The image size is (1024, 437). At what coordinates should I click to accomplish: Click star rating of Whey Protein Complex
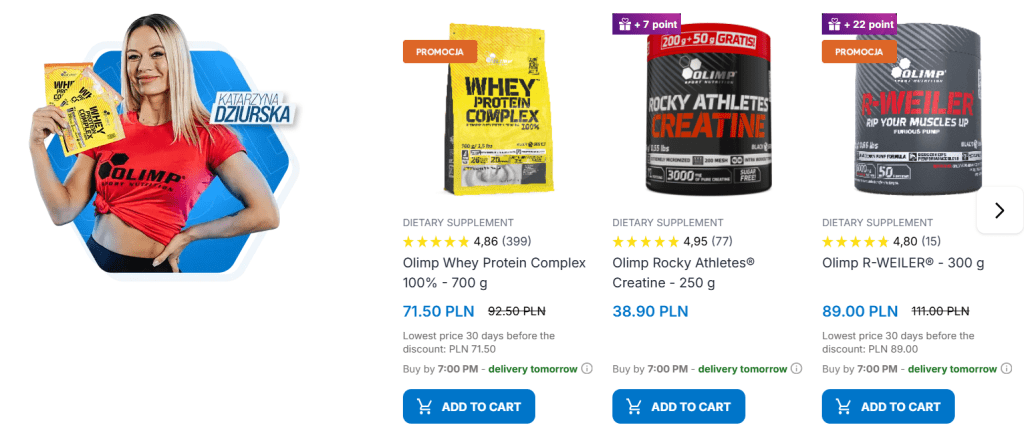[436, 241]
